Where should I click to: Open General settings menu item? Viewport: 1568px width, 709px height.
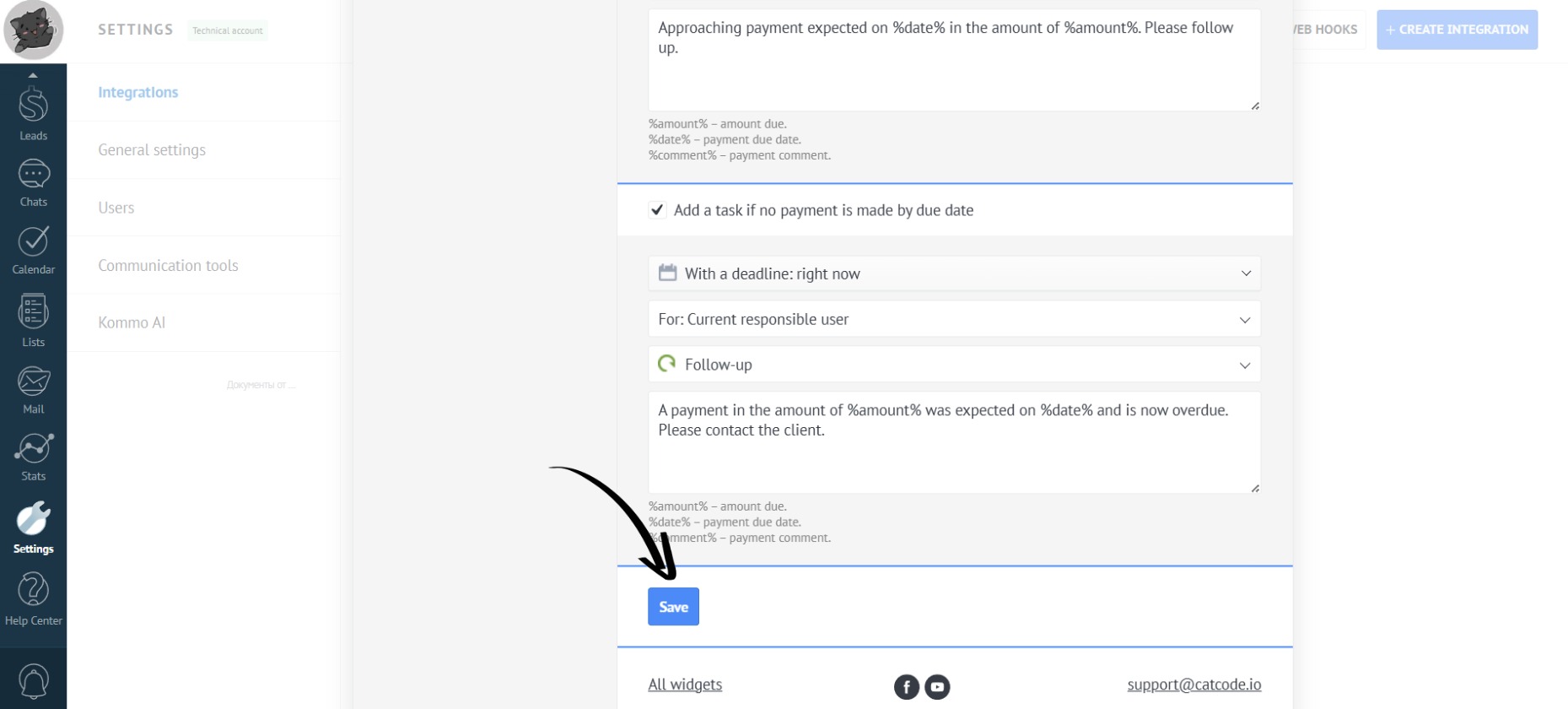point(152,149)
